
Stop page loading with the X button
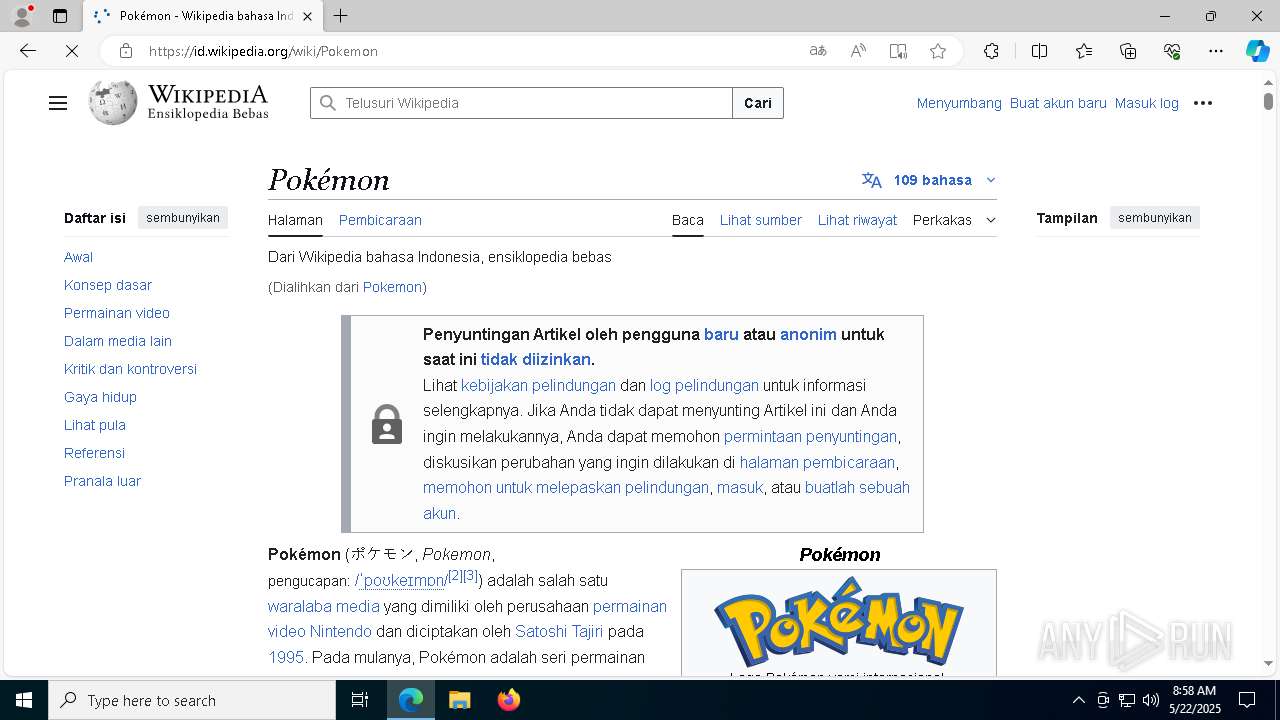[72, 51]
